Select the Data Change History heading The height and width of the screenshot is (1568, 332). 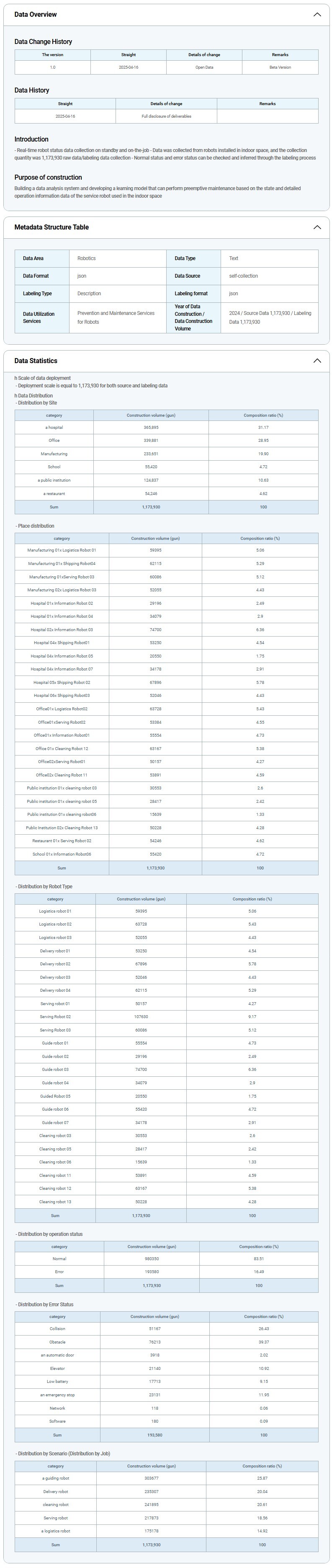click(43, 42)
